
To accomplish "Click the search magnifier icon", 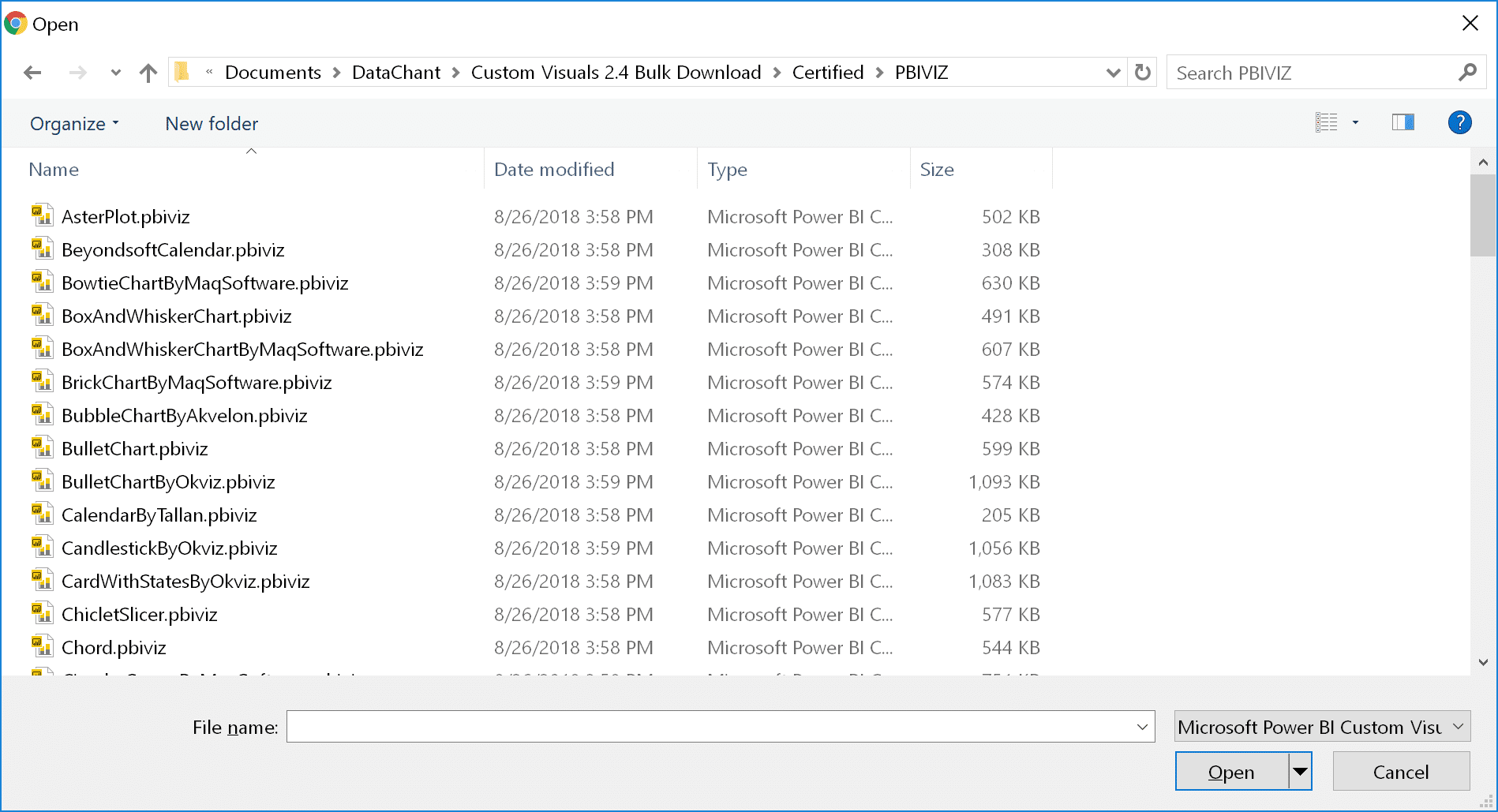I will click(1467, 73).
